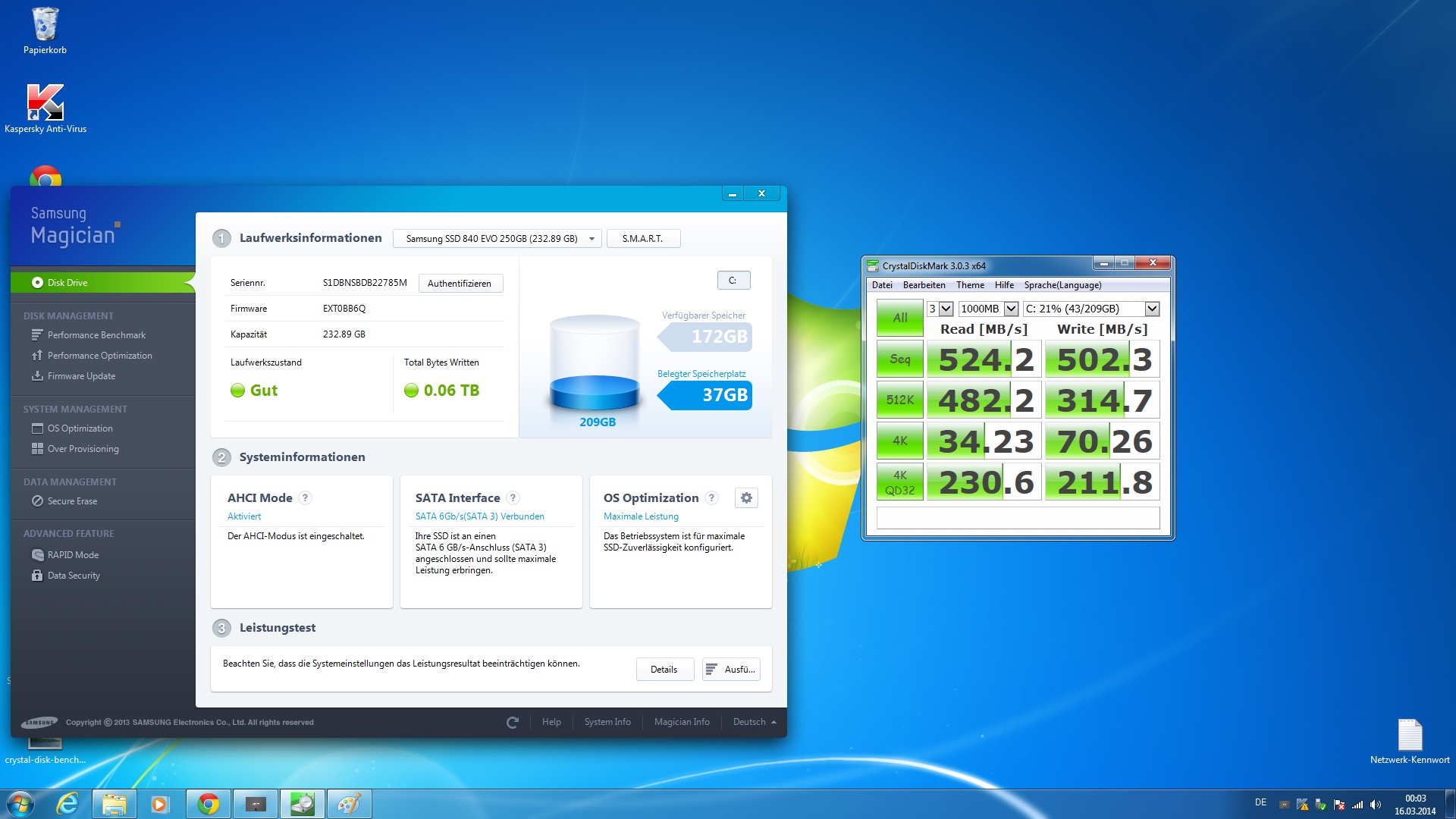Open Performance Optimization in sidebar
1456x819 pixels.
pos(99,356)
